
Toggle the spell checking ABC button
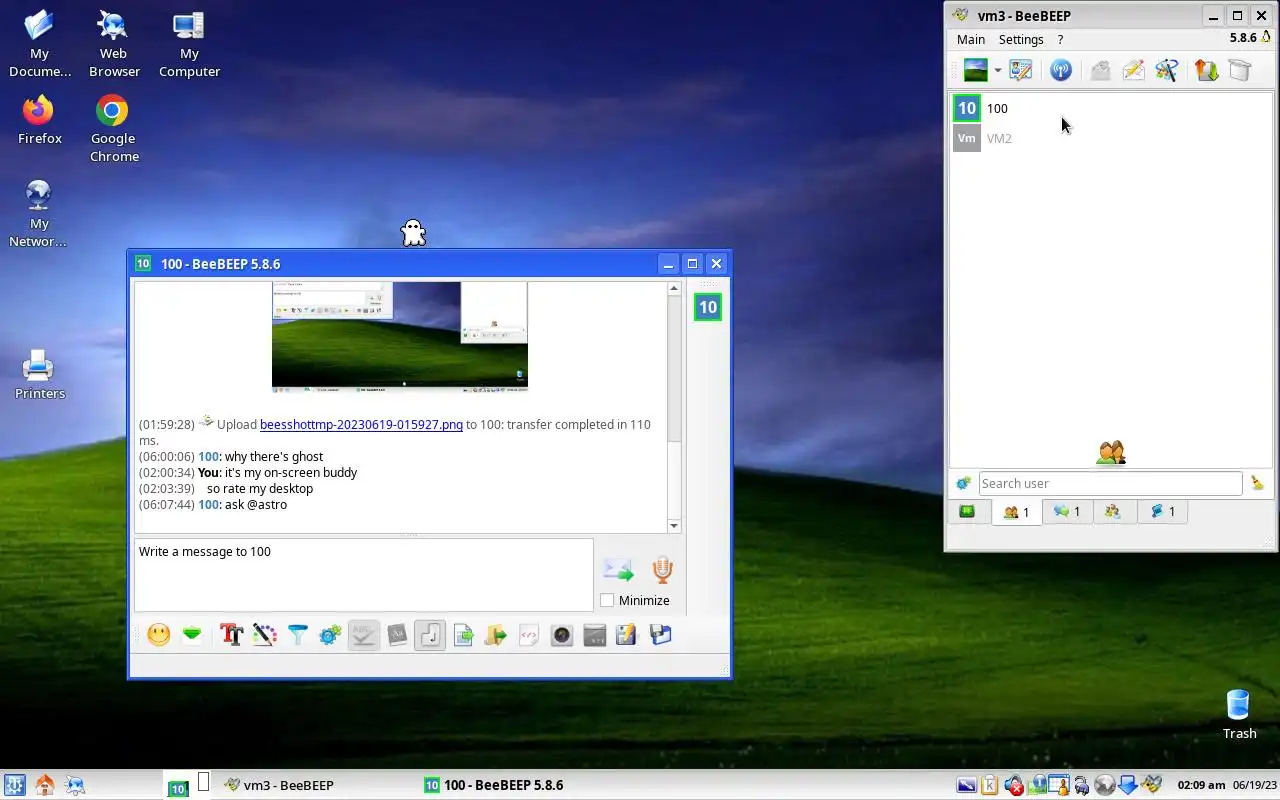coord(363,635)
